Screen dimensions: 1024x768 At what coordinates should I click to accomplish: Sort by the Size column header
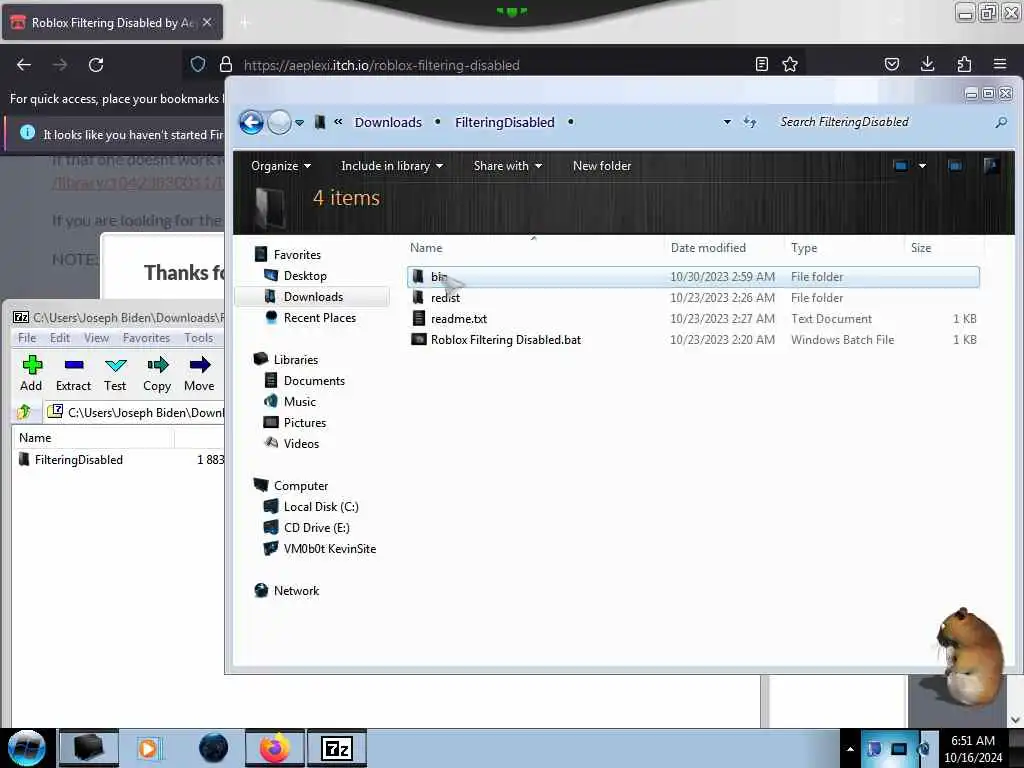[944, 248]
